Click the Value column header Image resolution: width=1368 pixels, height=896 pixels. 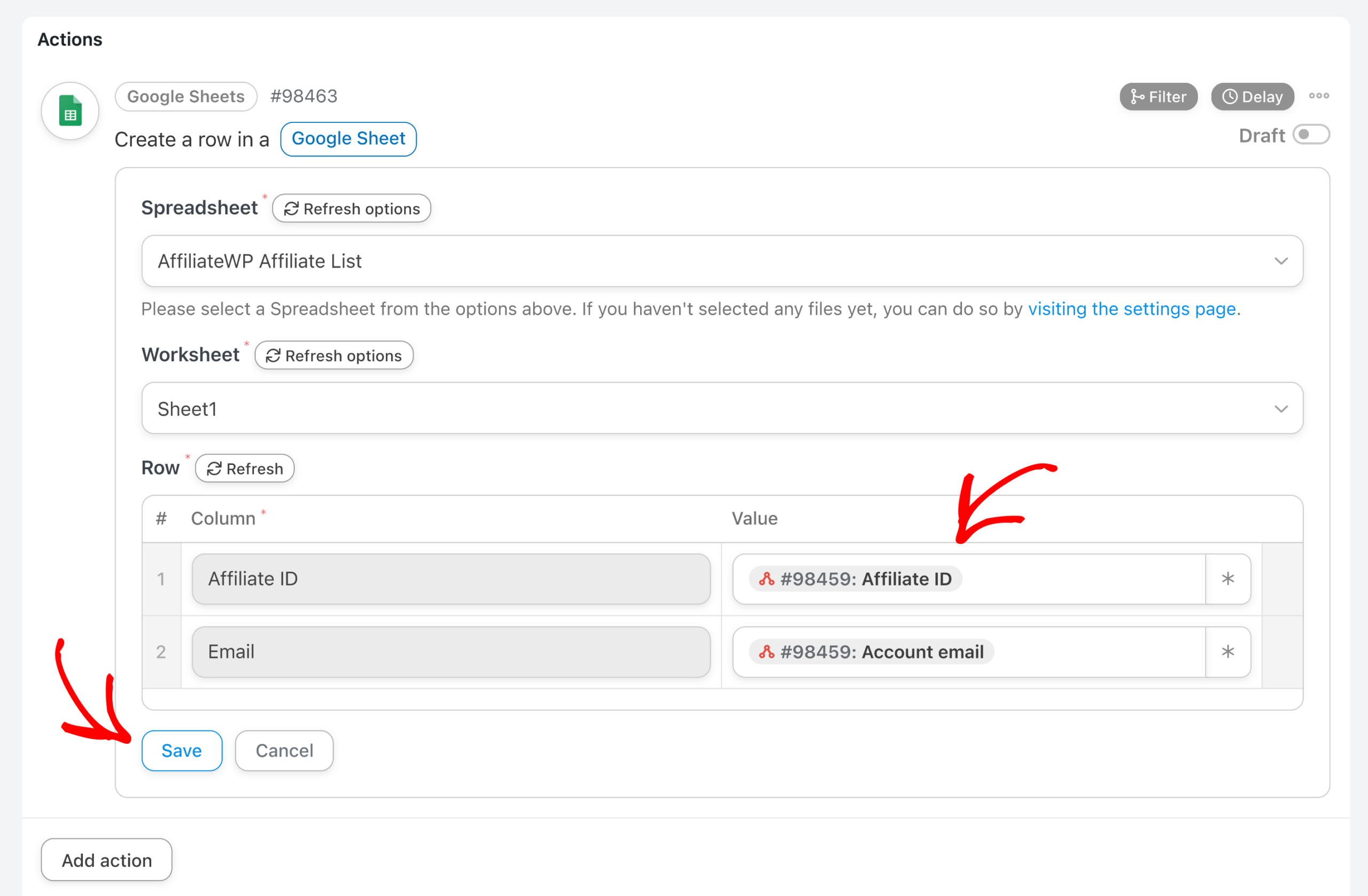tap(755, 518)
